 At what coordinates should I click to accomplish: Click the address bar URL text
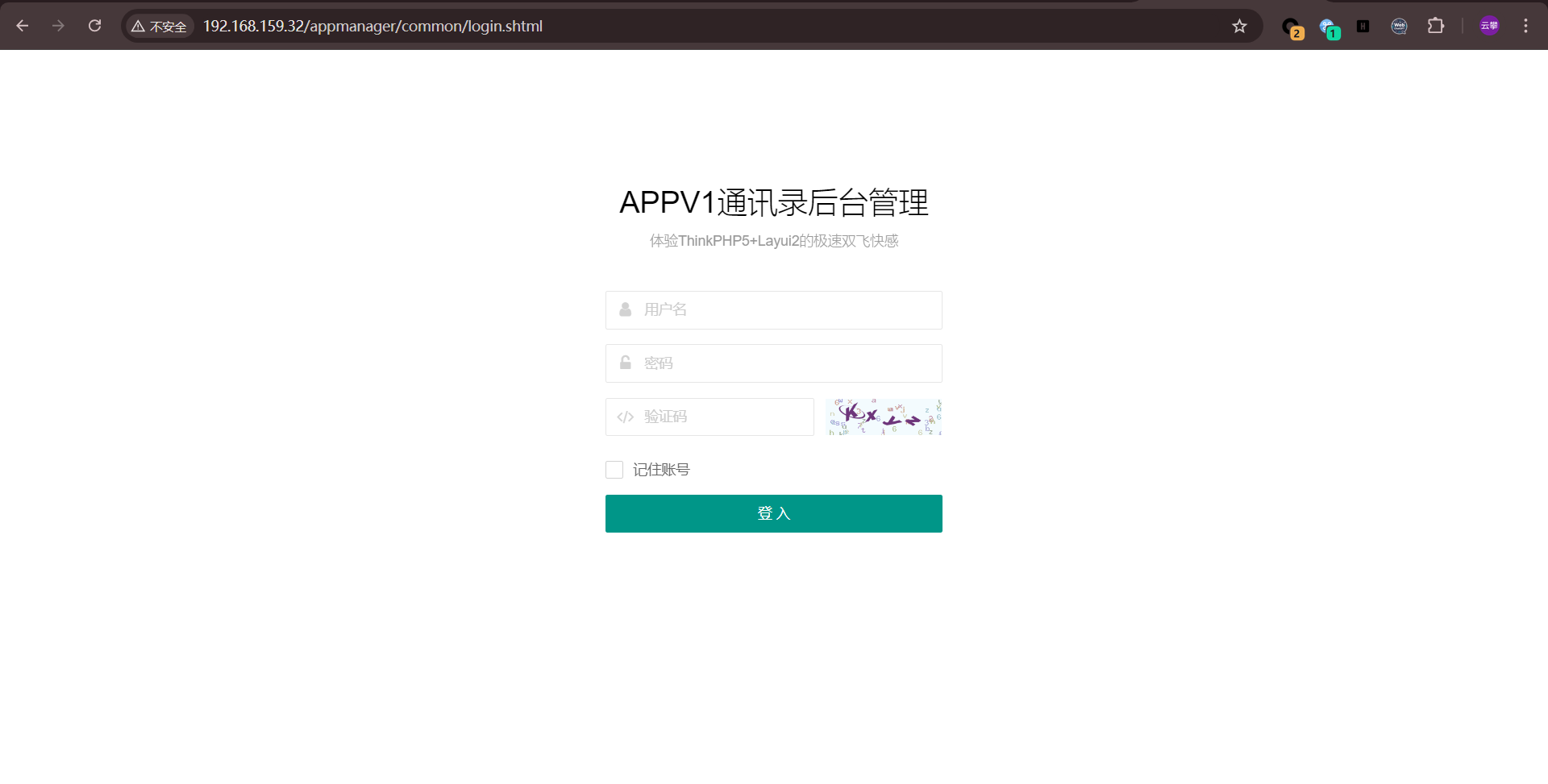click(x=372, y=27)
